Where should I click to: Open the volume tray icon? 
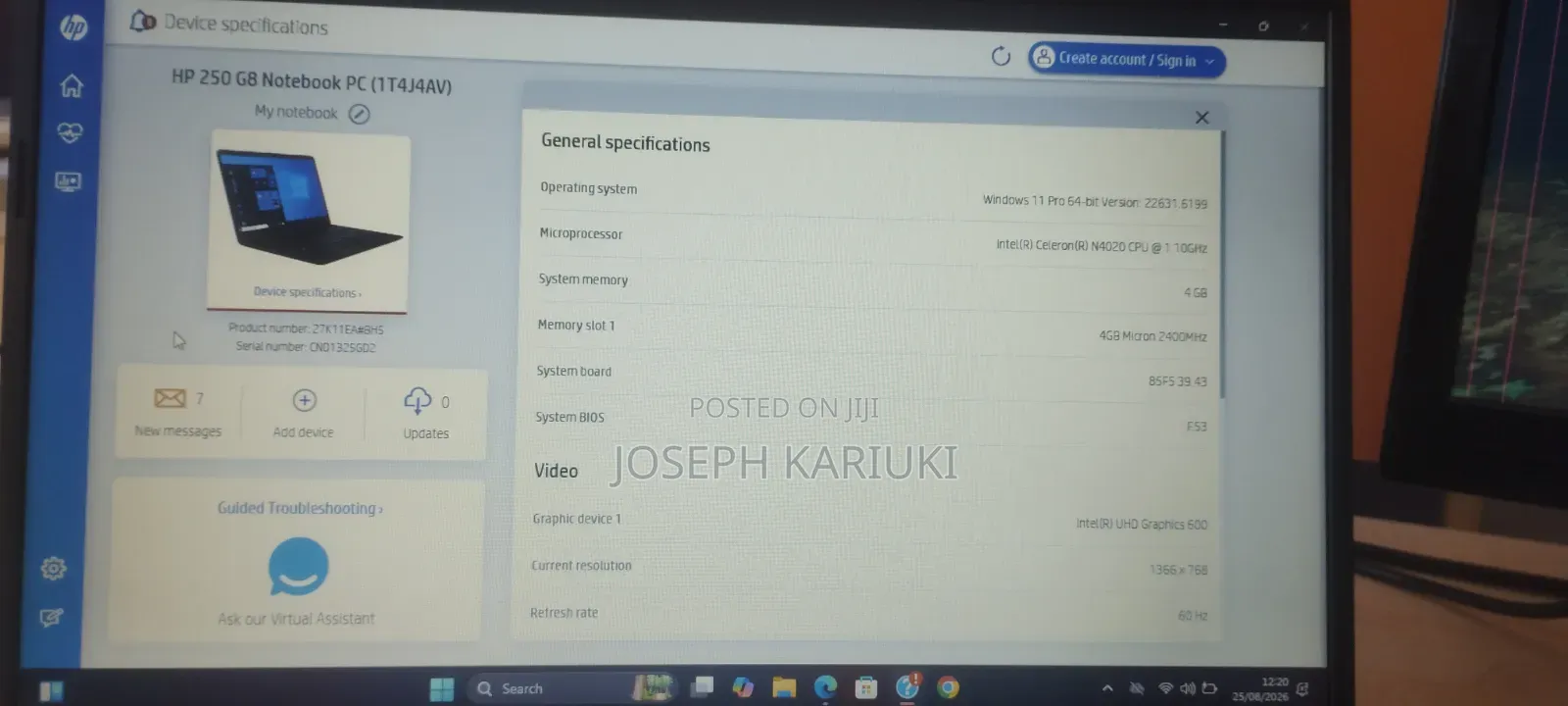[x=1188, y=688]
